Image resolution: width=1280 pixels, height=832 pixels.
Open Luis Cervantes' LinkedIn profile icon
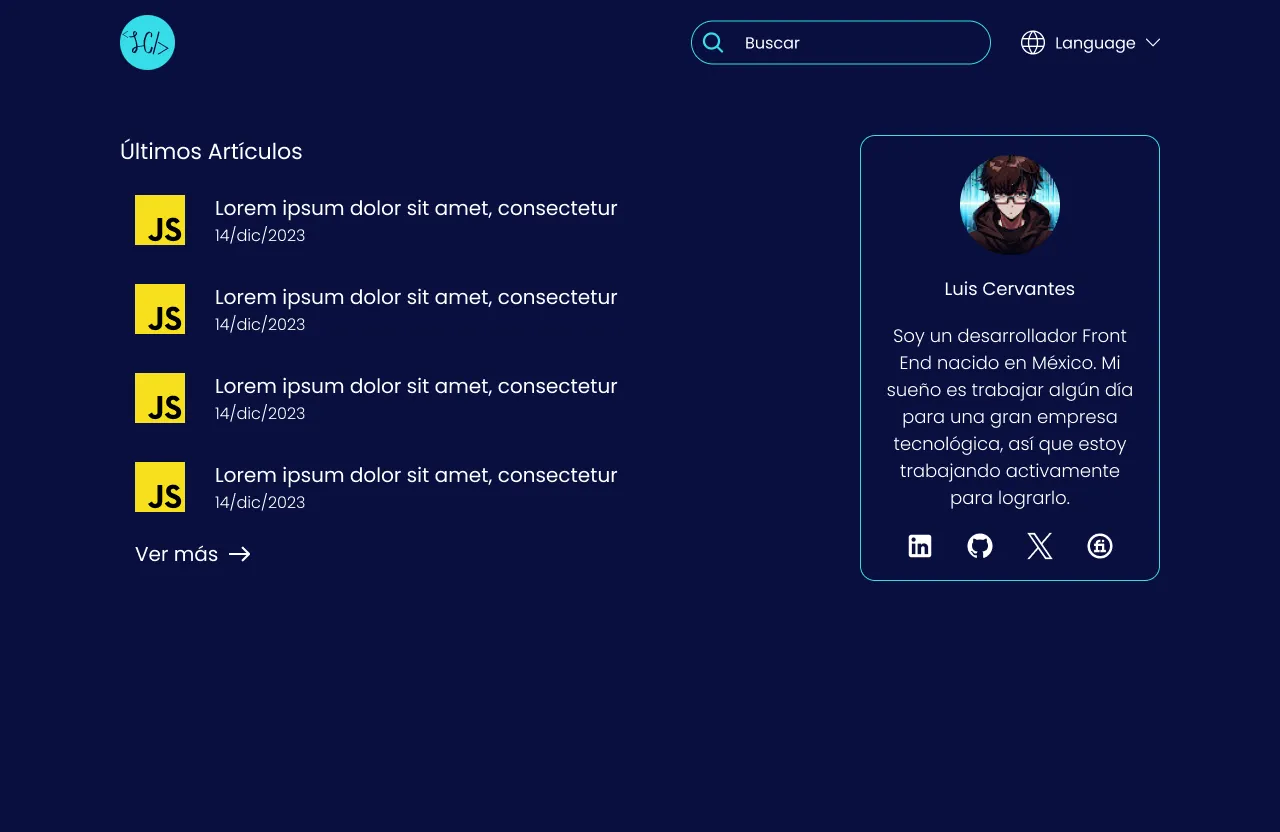point(919,546)
